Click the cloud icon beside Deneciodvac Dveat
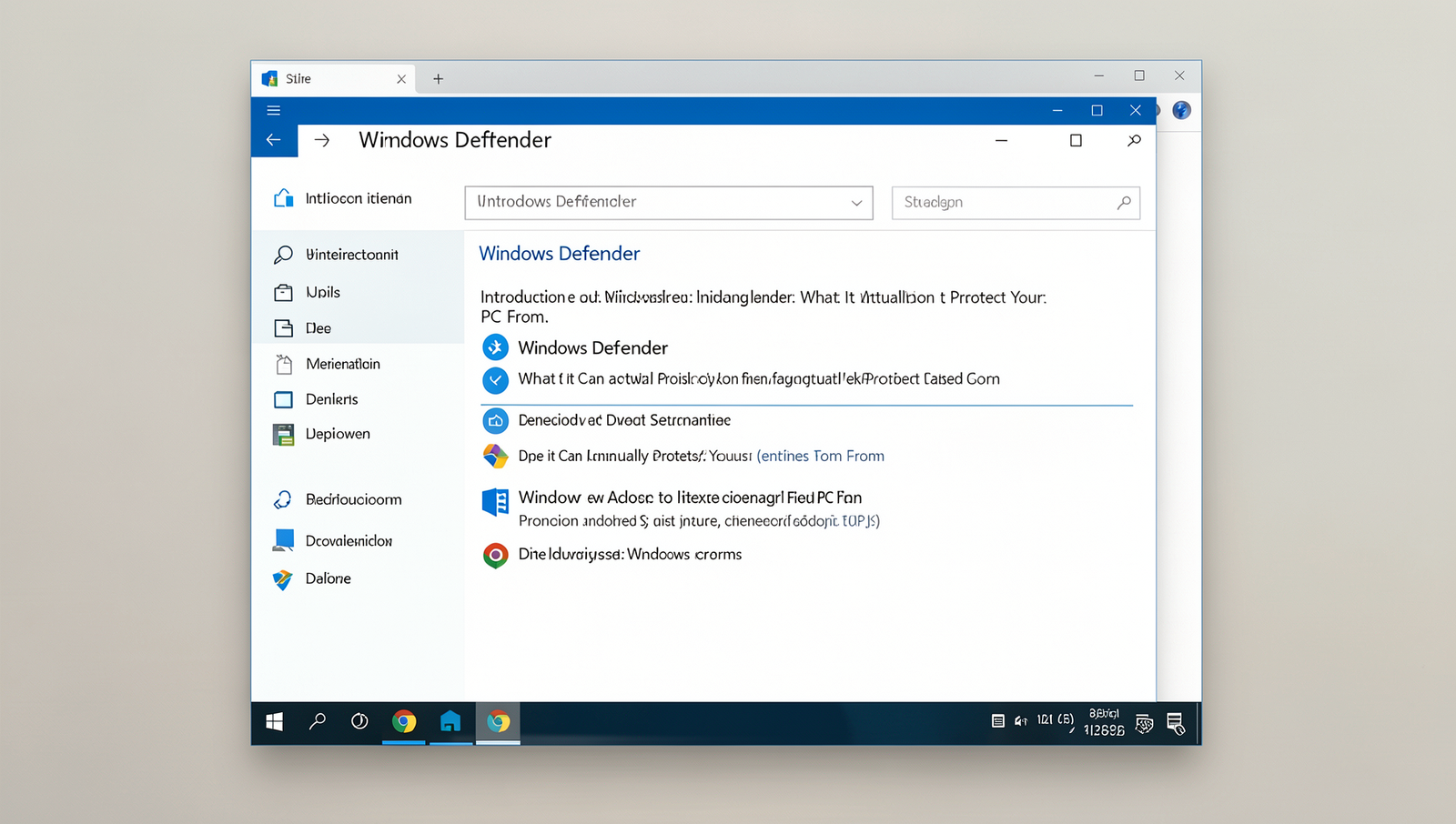 [x=495, y=420]
